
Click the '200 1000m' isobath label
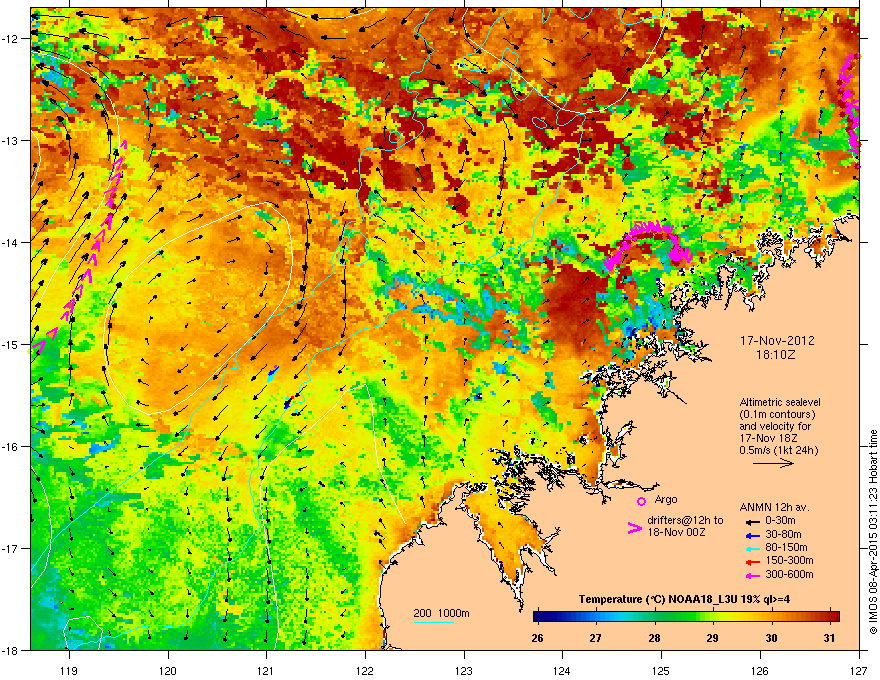click(x=441, y=613)
